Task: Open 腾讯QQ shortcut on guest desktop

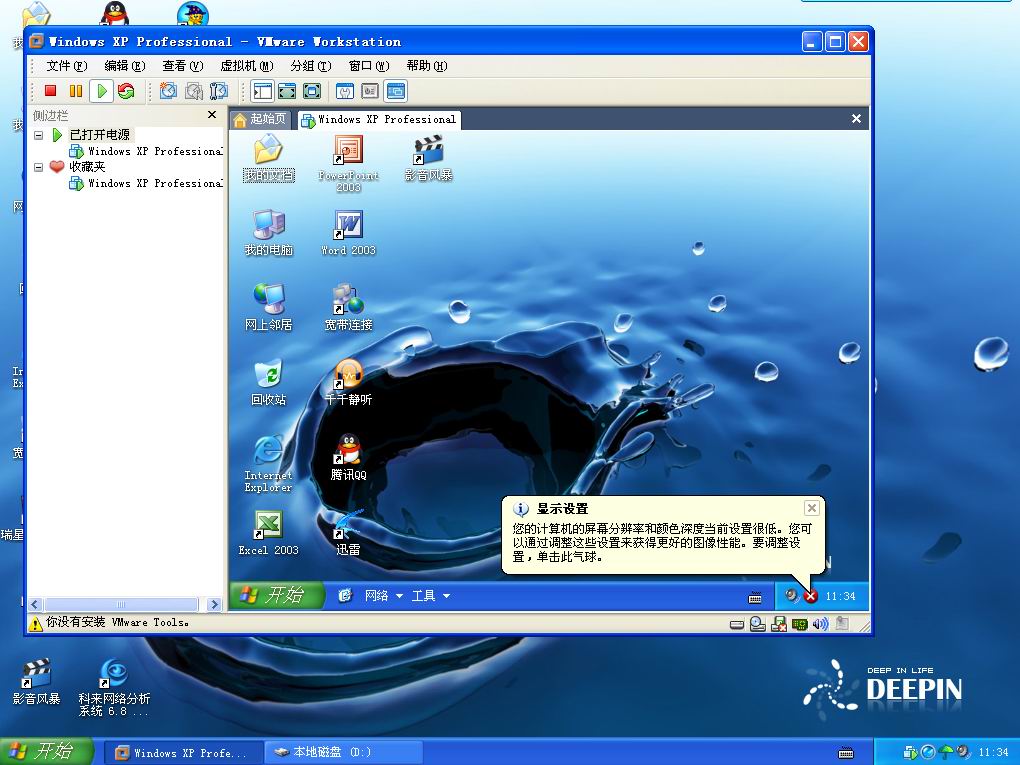Action: coord(348,457)
